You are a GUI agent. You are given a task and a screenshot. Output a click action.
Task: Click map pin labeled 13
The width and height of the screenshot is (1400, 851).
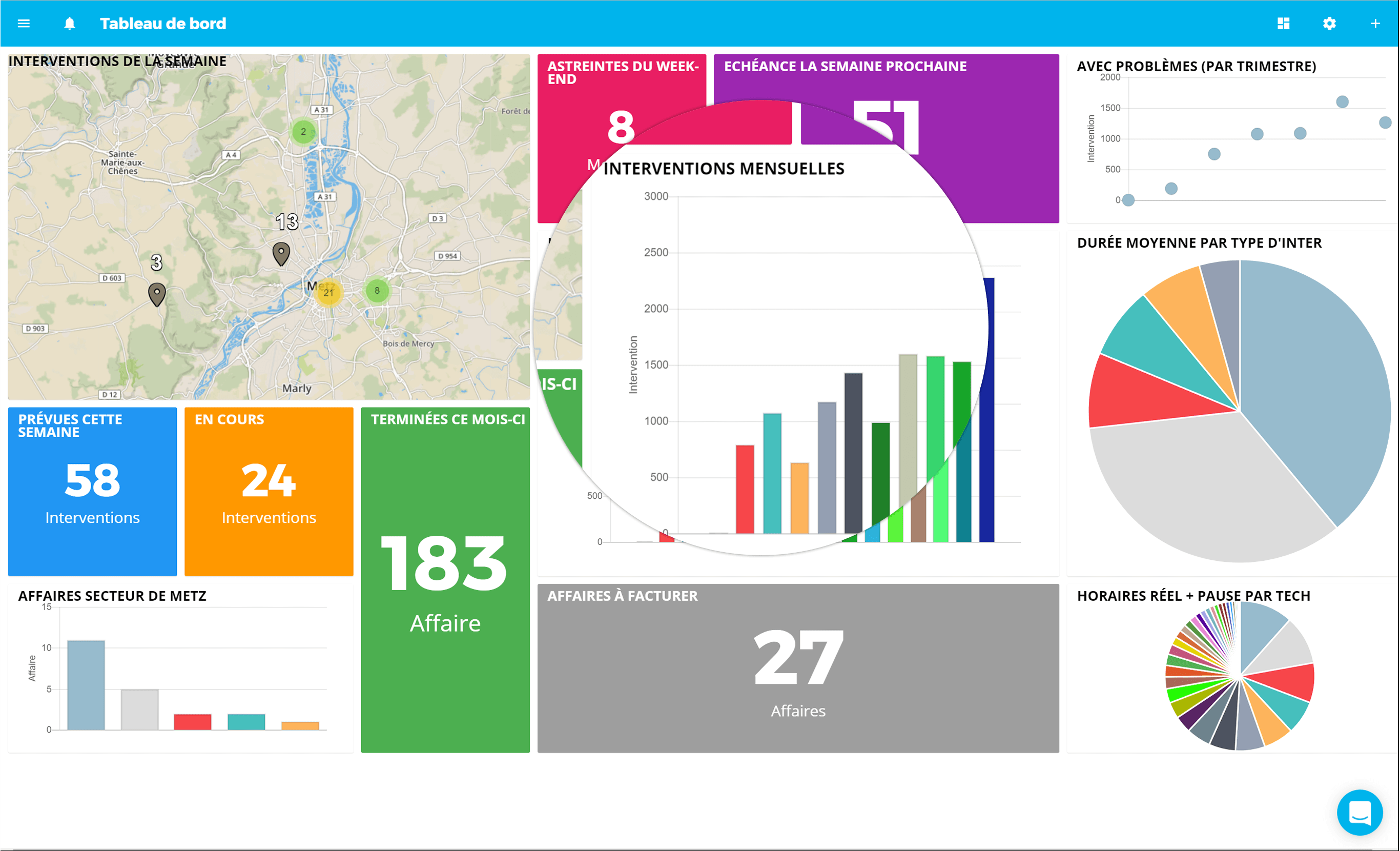point(281,254)
